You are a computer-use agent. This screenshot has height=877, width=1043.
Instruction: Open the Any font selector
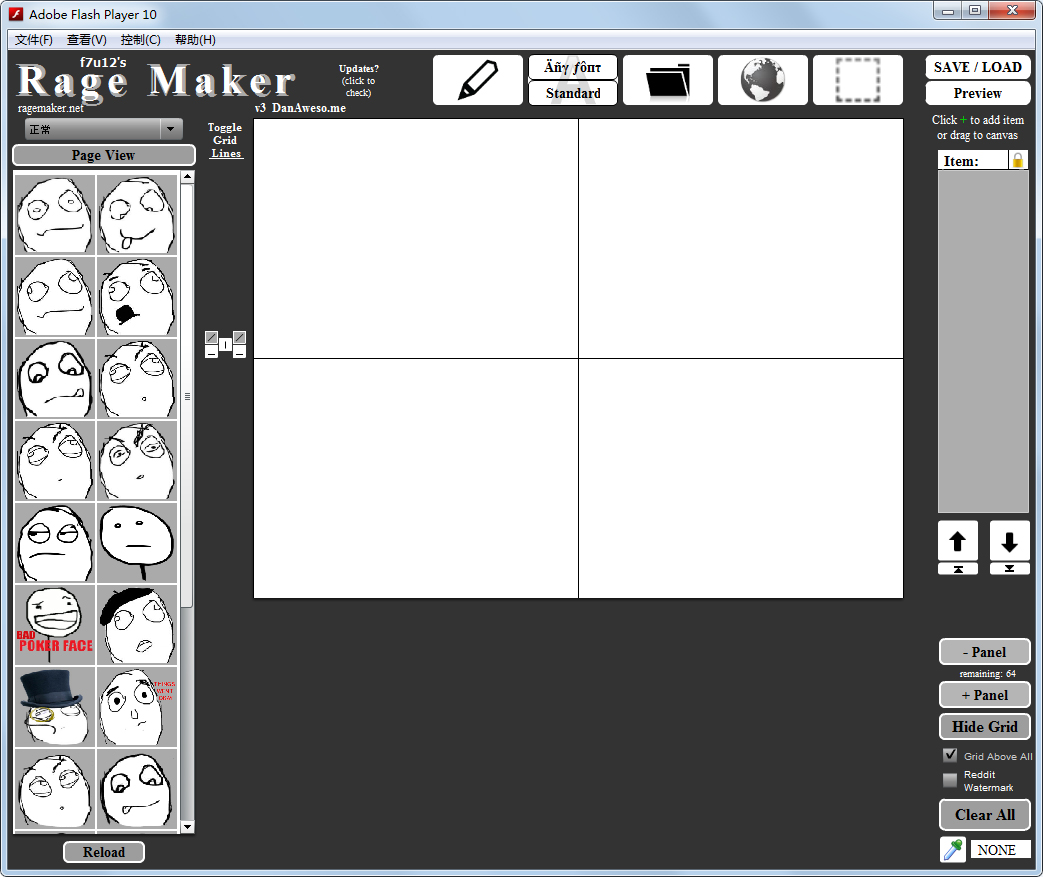coord(573,67)
